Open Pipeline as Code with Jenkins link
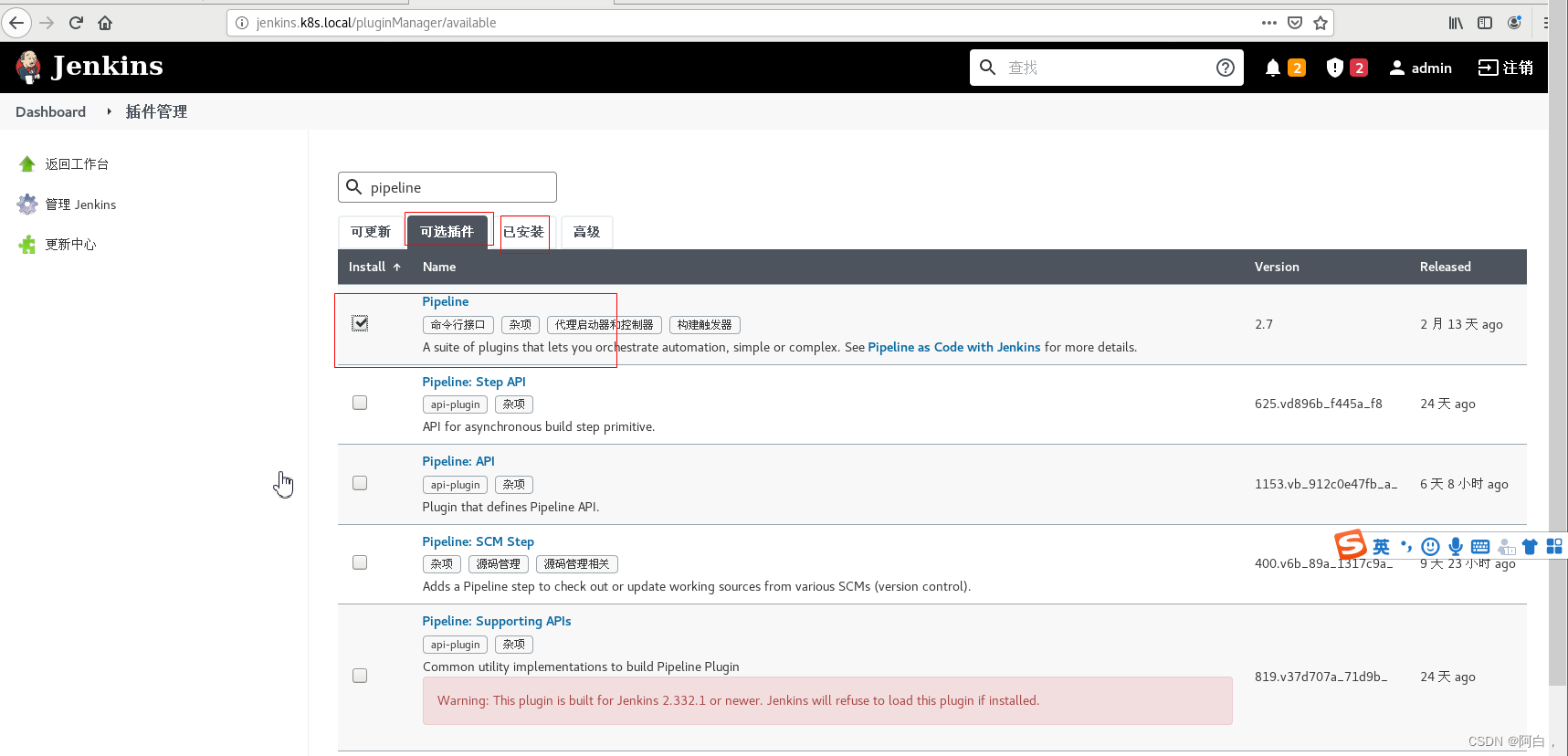This screenshot has width=1568, height=756. pos(954,347)
